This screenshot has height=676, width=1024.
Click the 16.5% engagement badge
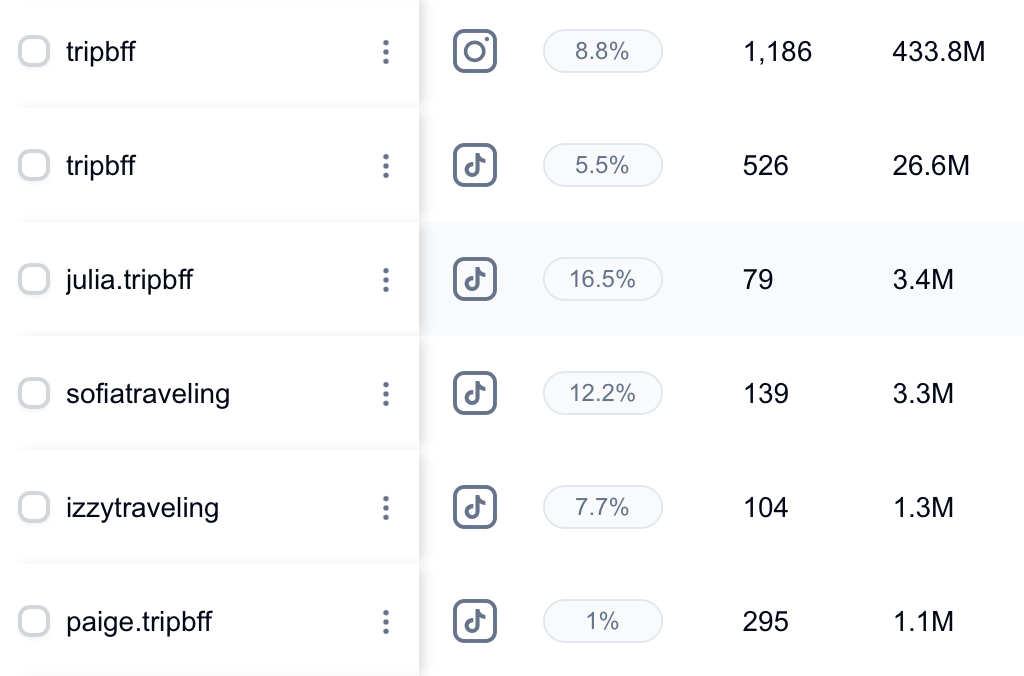pos(603,279)
